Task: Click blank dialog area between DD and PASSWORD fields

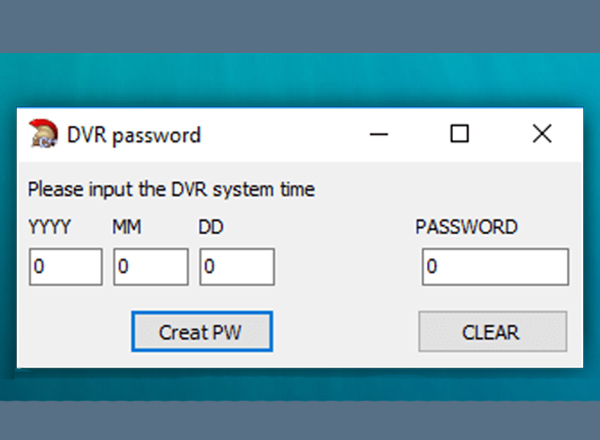Action: 346,267
